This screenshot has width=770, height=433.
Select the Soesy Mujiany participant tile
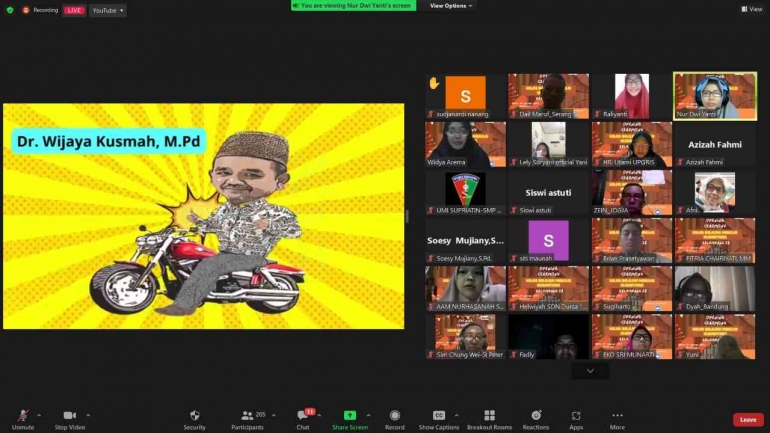[x=466, y=241]
